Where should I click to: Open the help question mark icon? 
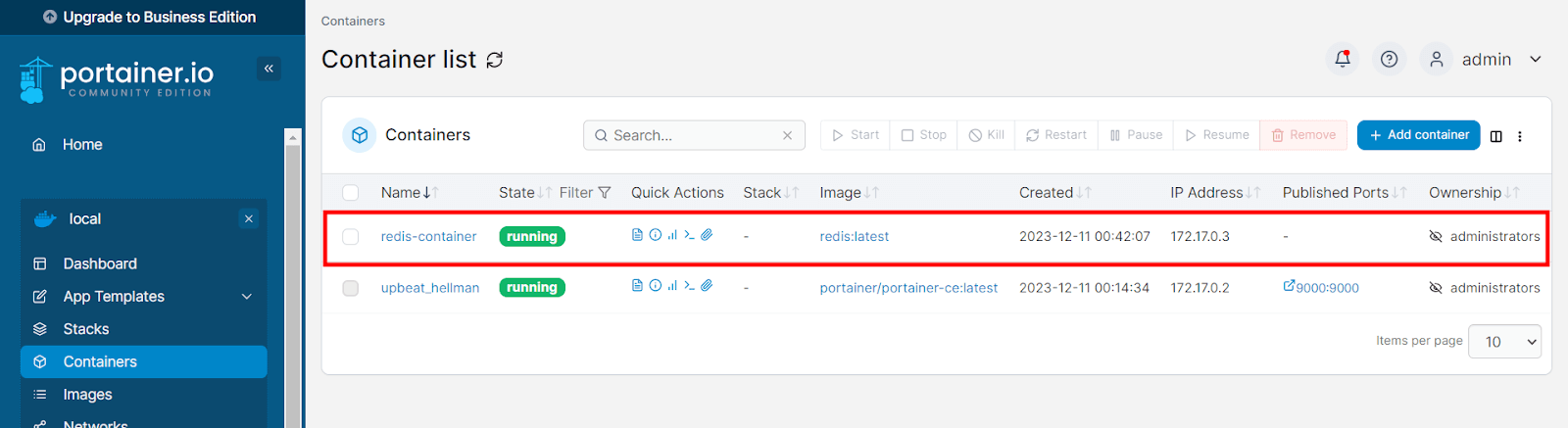tap(1389, 59)
